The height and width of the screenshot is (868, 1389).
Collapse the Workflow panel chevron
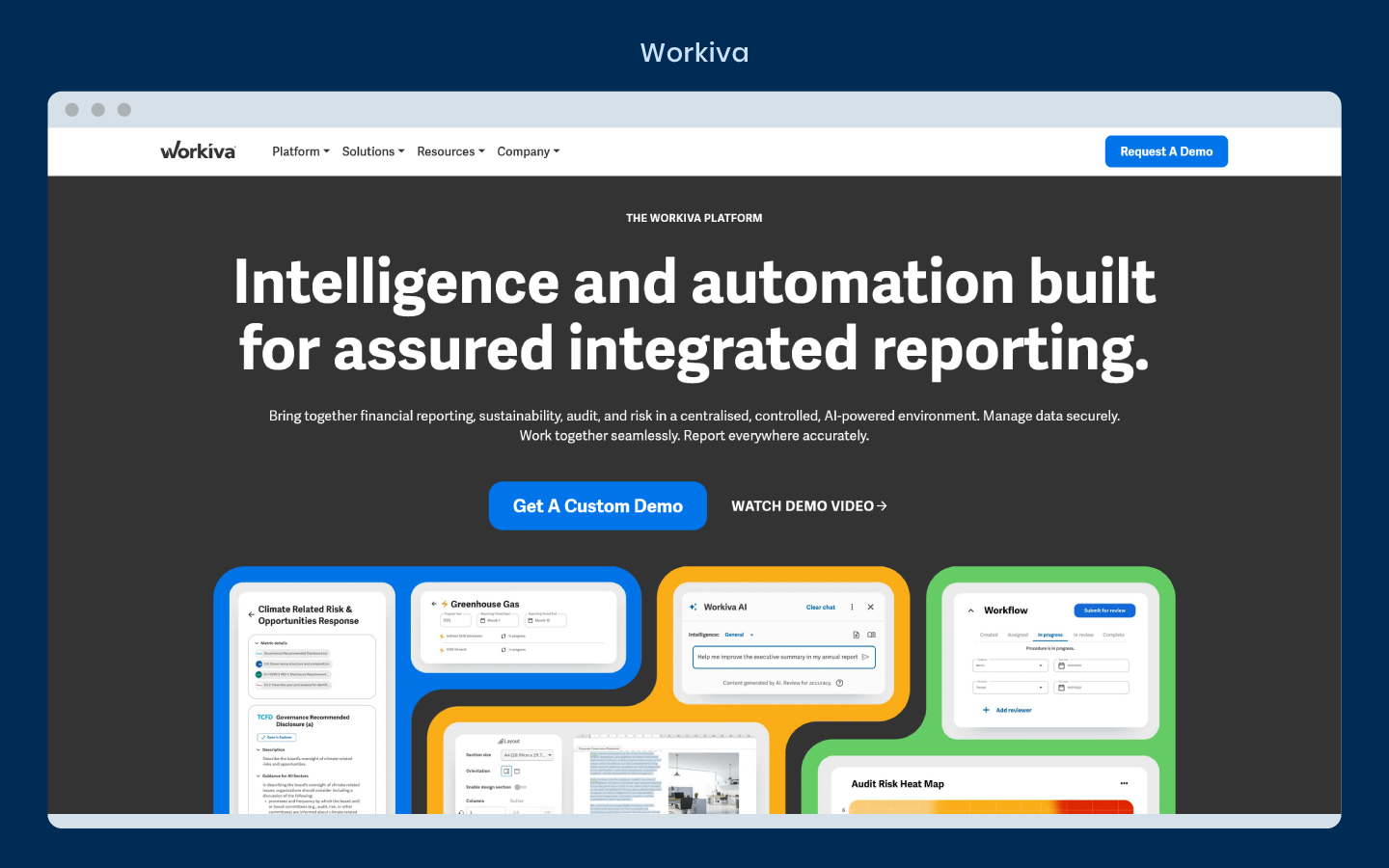(970, 610)
